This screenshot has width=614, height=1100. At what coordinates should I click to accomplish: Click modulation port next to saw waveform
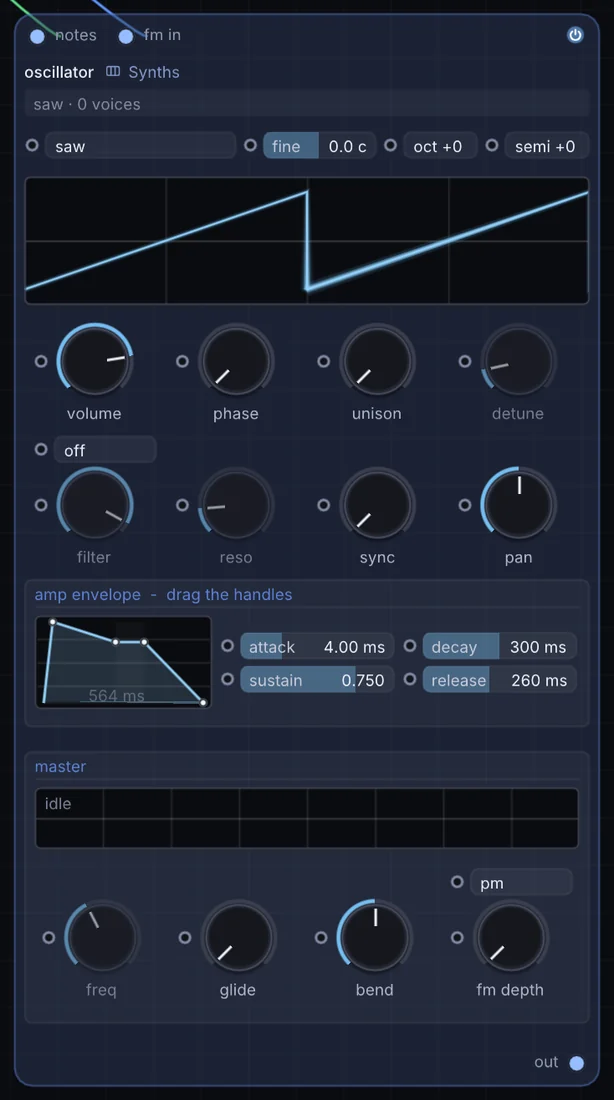click(32, 145)
